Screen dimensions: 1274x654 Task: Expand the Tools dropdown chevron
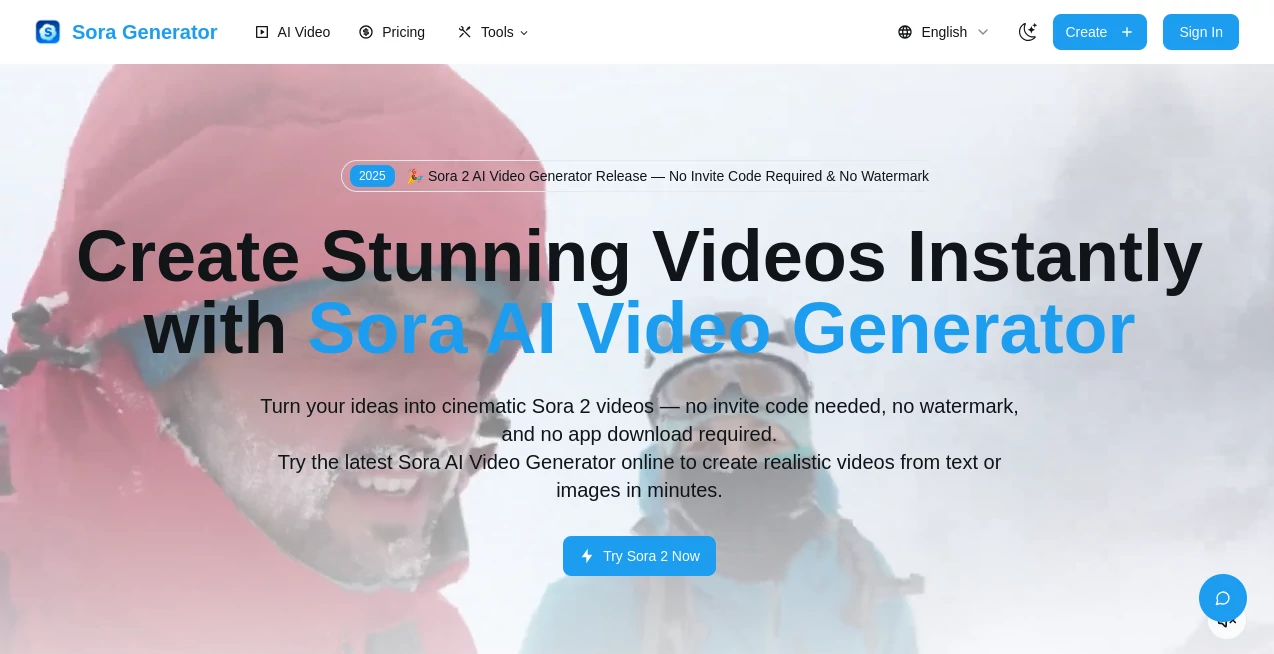tap(524, 32)
